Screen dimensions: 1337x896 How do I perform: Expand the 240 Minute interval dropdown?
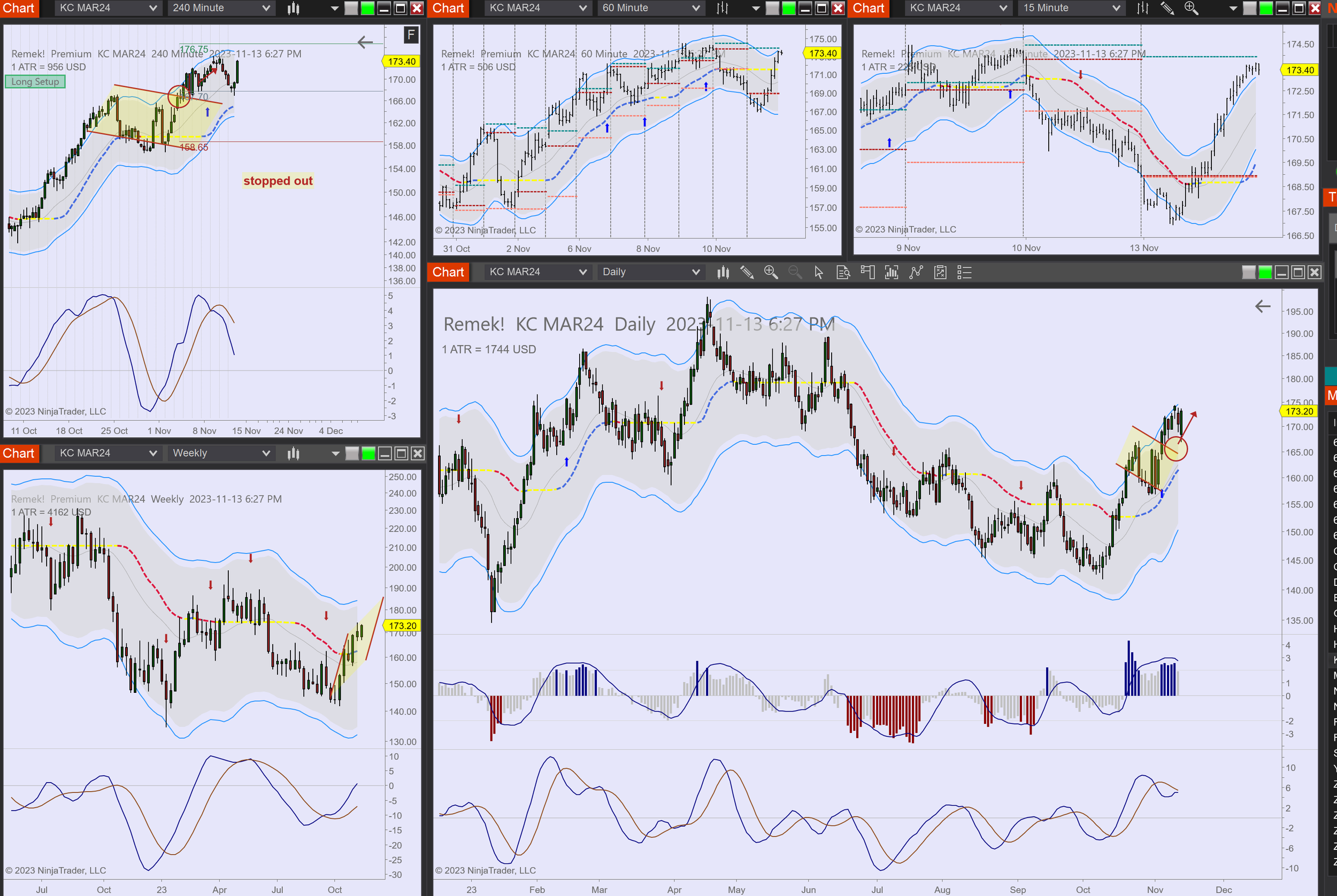[221, 8]
